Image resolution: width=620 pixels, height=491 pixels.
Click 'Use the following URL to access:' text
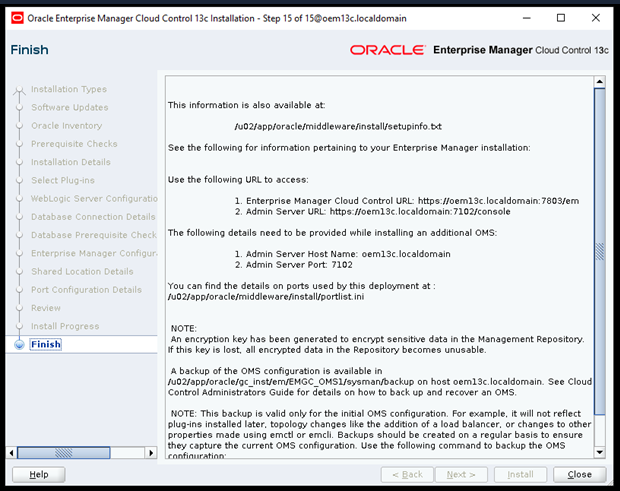tap(238, 179)
